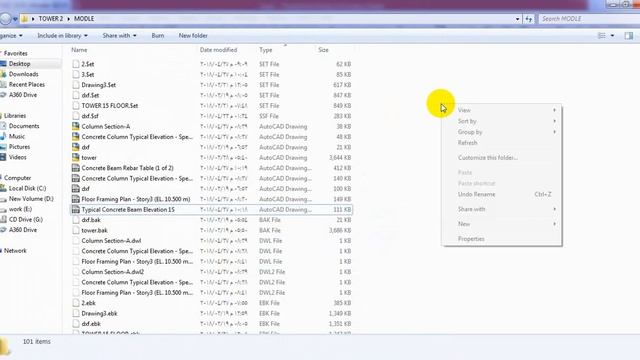640x360 pixels.
Task: Click the Documents library icon
Action: click(x=3, y=126)
